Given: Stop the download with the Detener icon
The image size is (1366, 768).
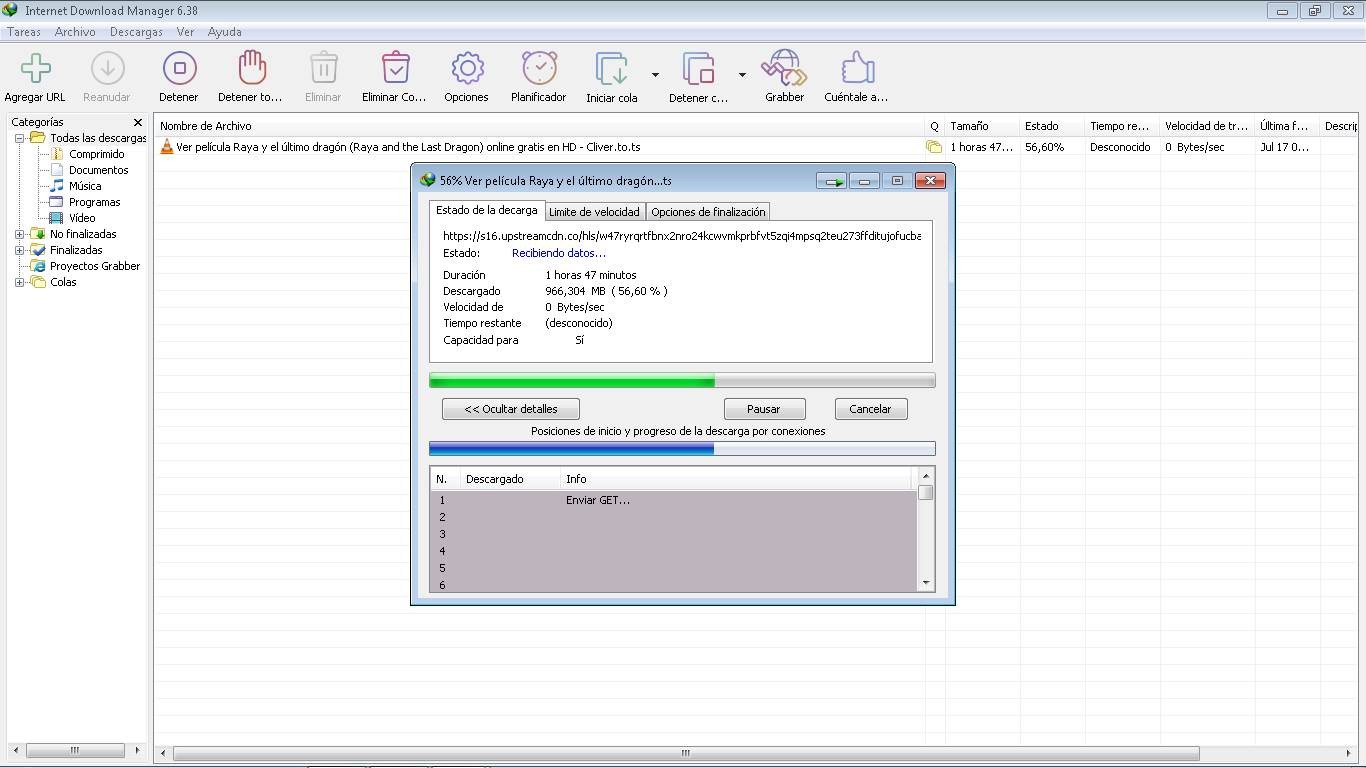Looking at the screenshot, I should pos(179,68).
